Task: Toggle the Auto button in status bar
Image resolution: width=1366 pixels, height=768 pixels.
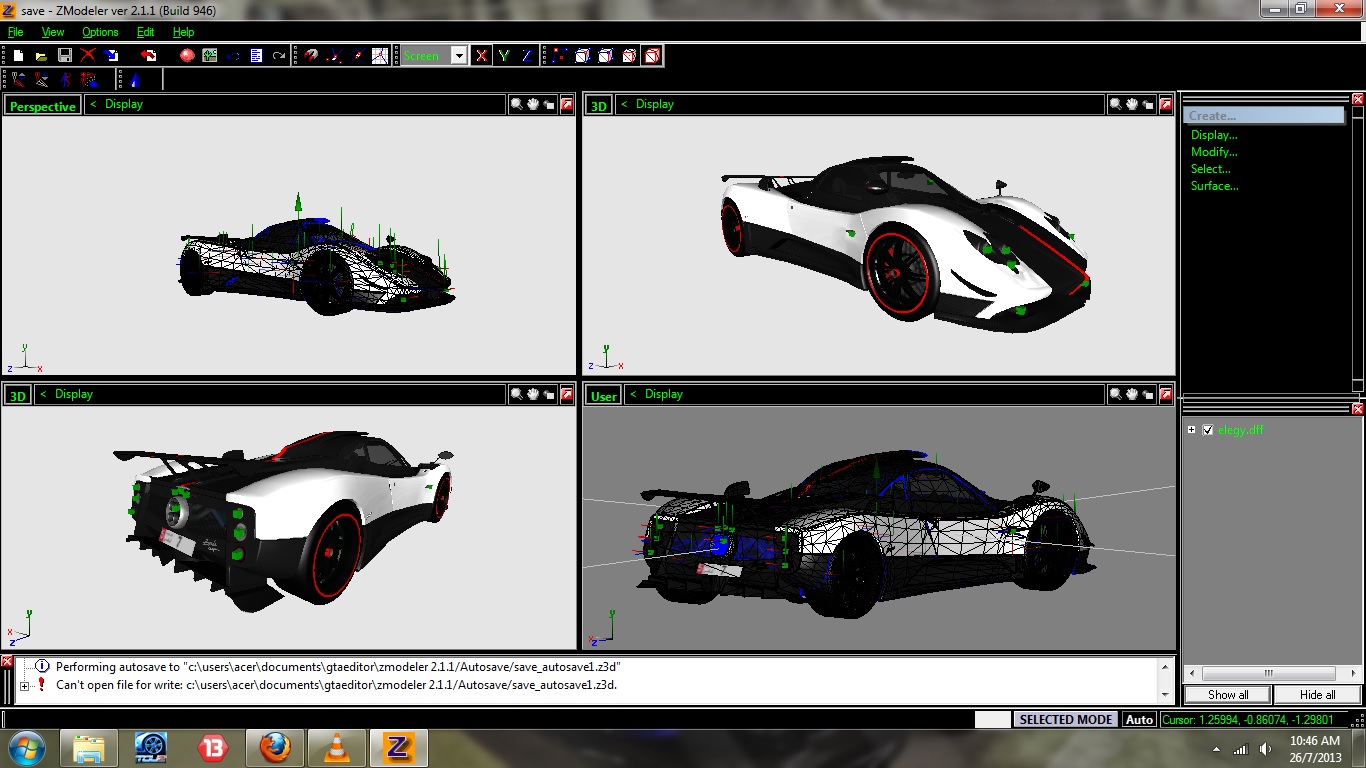Action: point(1139,719)
